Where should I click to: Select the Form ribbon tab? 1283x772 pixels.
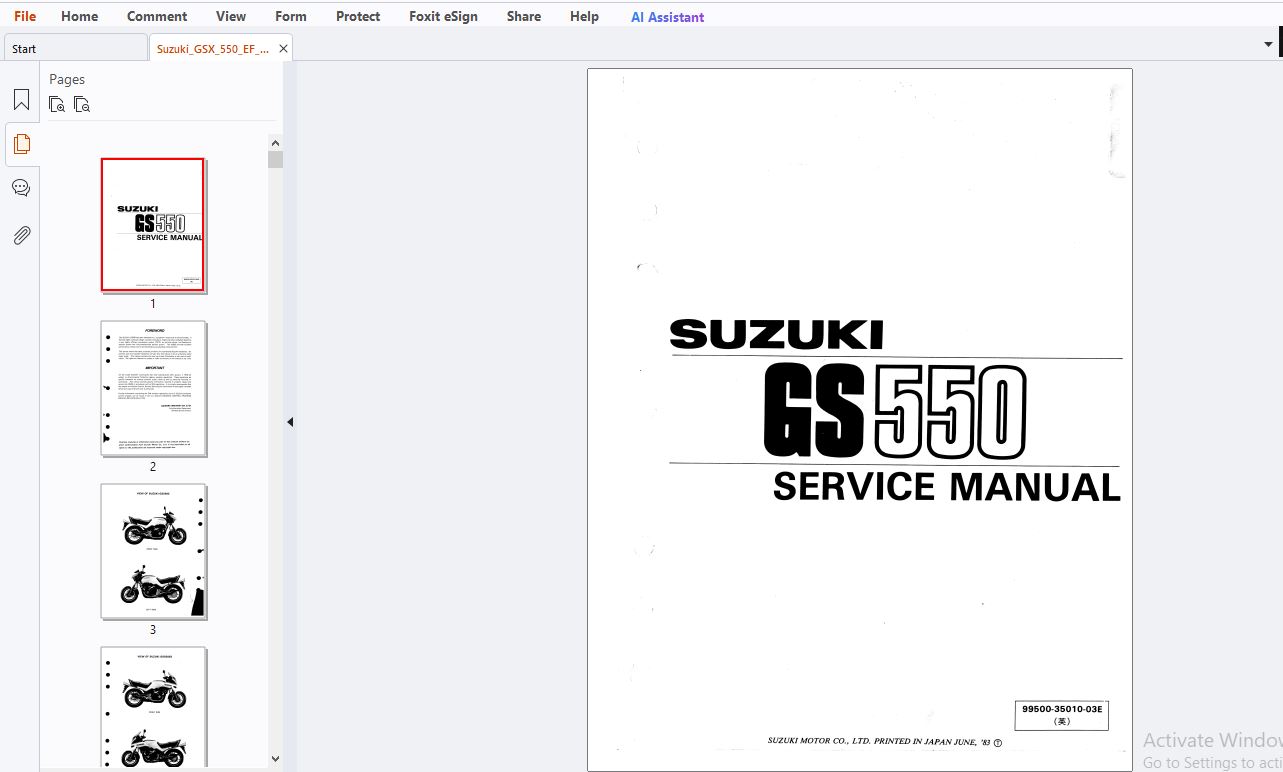coord(291,16)
